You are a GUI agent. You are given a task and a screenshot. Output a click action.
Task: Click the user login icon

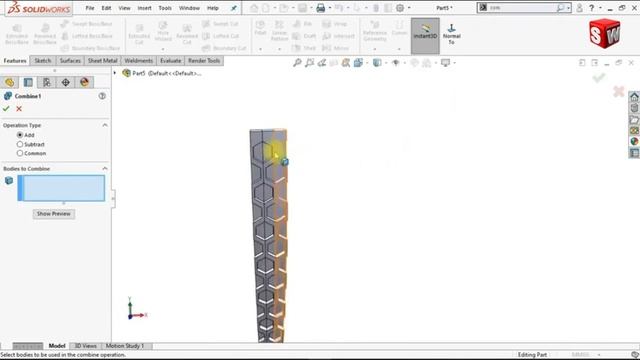pyautogui.click(x=579, y=8)
